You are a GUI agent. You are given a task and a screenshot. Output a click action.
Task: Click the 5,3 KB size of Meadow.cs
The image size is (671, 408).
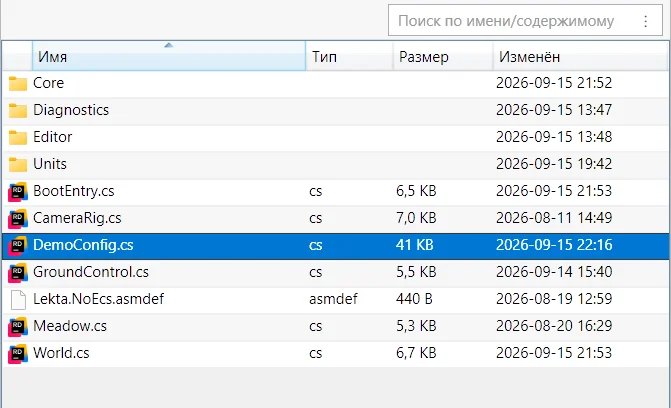[x=416, y=326]
